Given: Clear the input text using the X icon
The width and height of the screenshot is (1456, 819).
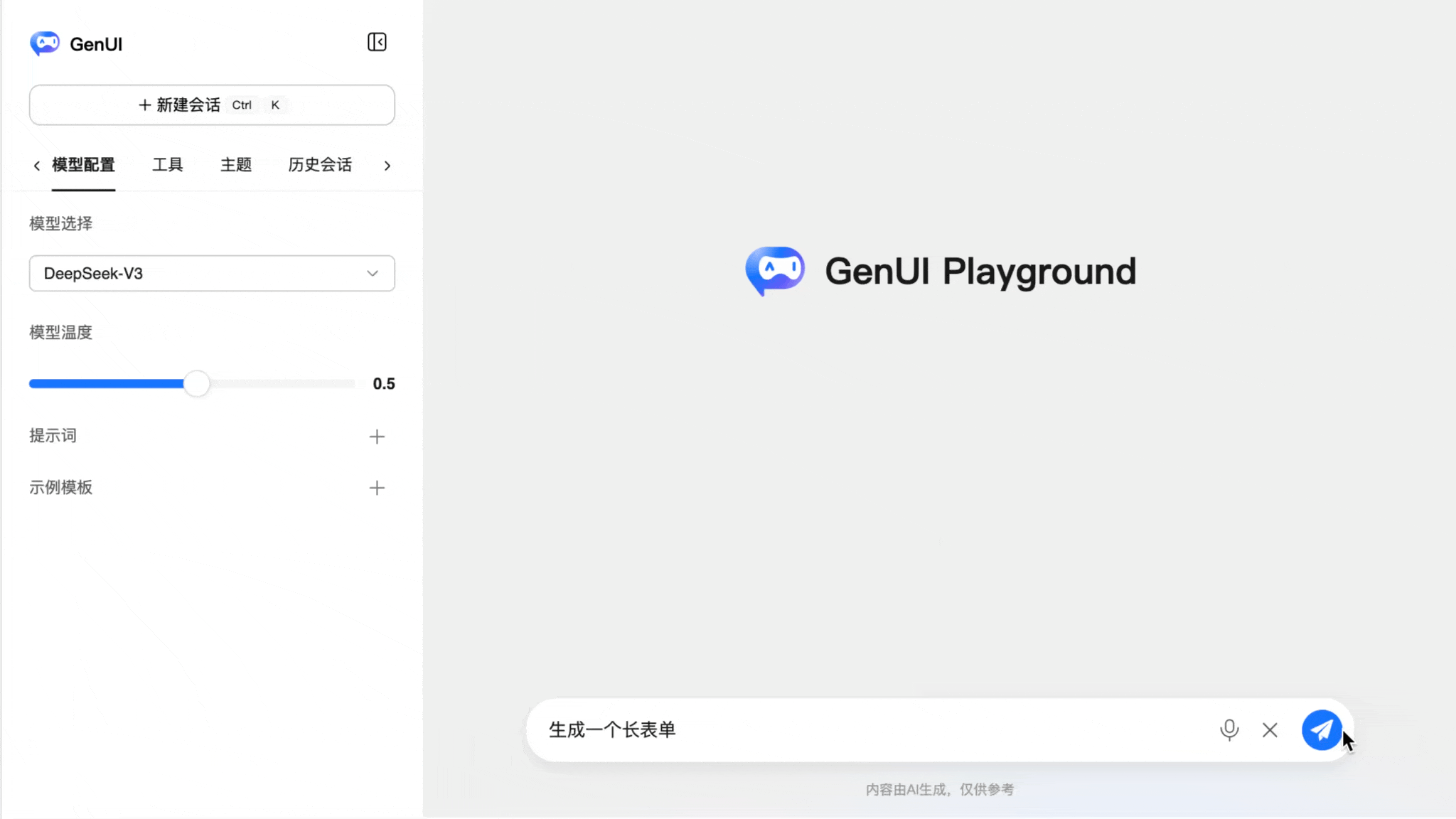Looking at the screenshot, I should (x=1269, y=729).
